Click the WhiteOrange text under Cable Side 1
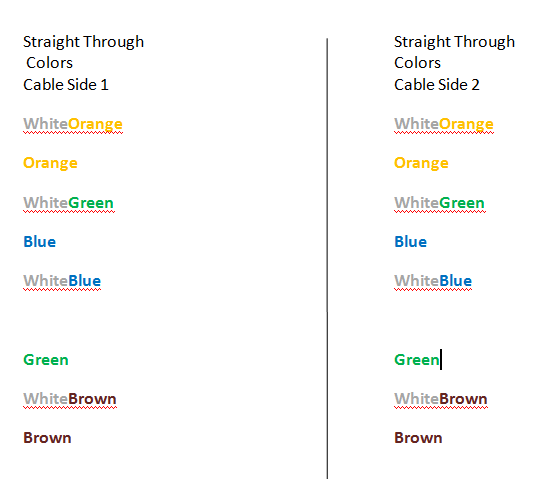Screen dimensions: 560x479 pos(73,125)
